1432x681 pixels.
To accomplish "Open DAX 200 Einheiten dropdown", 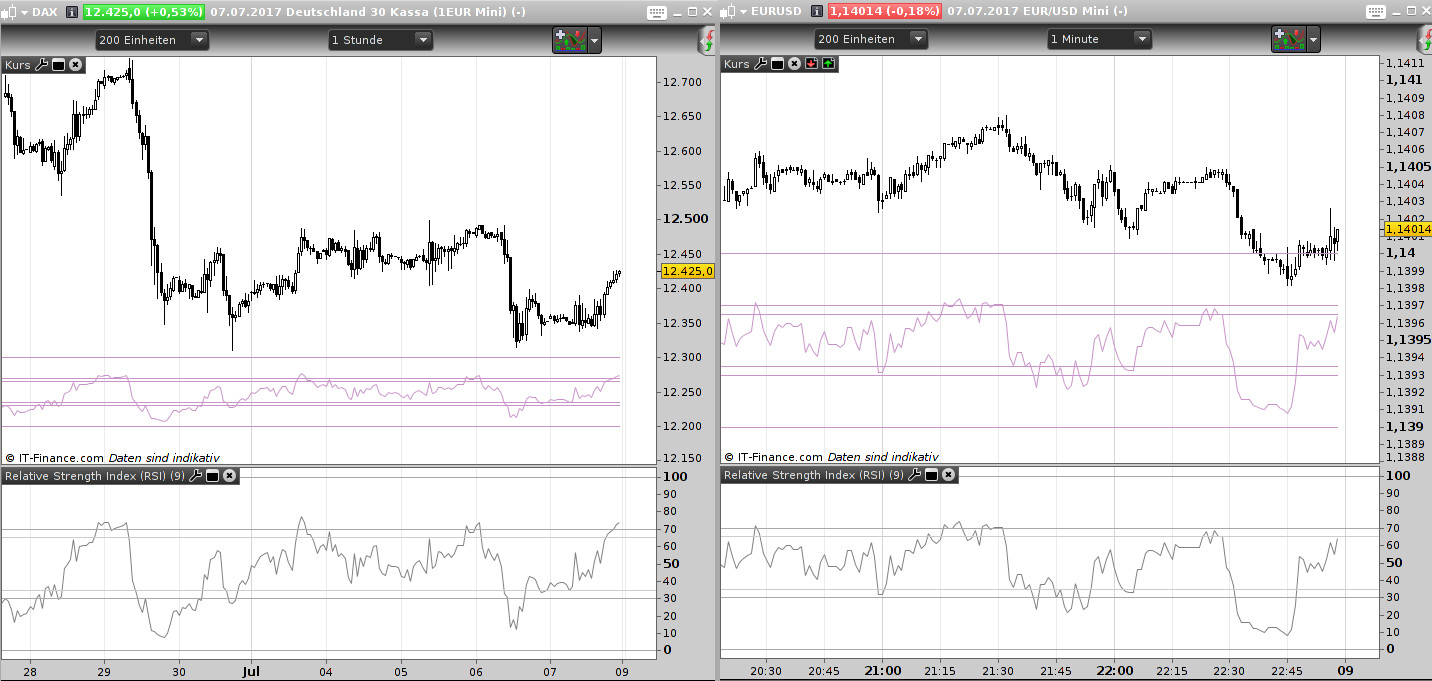I will point(152,40).
